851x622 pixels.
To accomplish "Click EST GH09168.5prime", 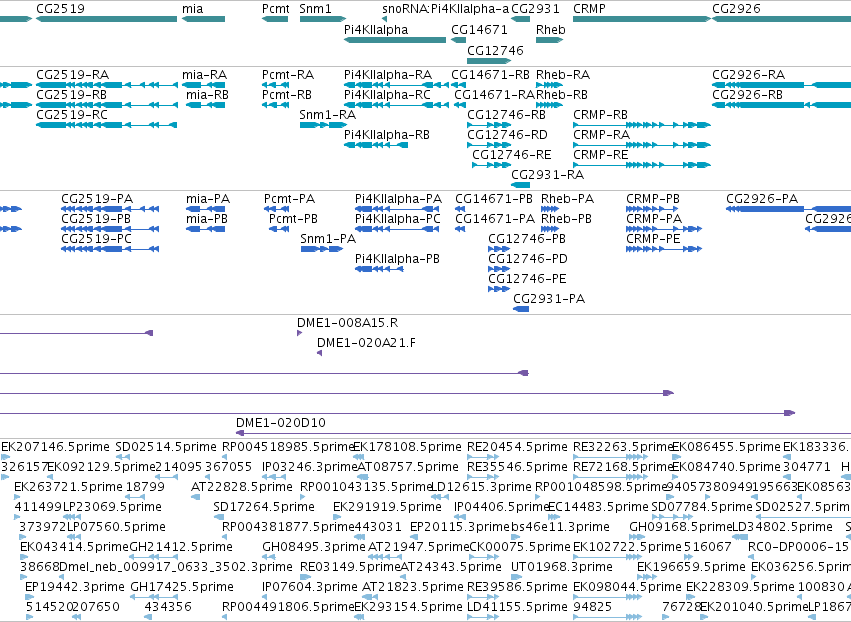I will tap(681, 527).
